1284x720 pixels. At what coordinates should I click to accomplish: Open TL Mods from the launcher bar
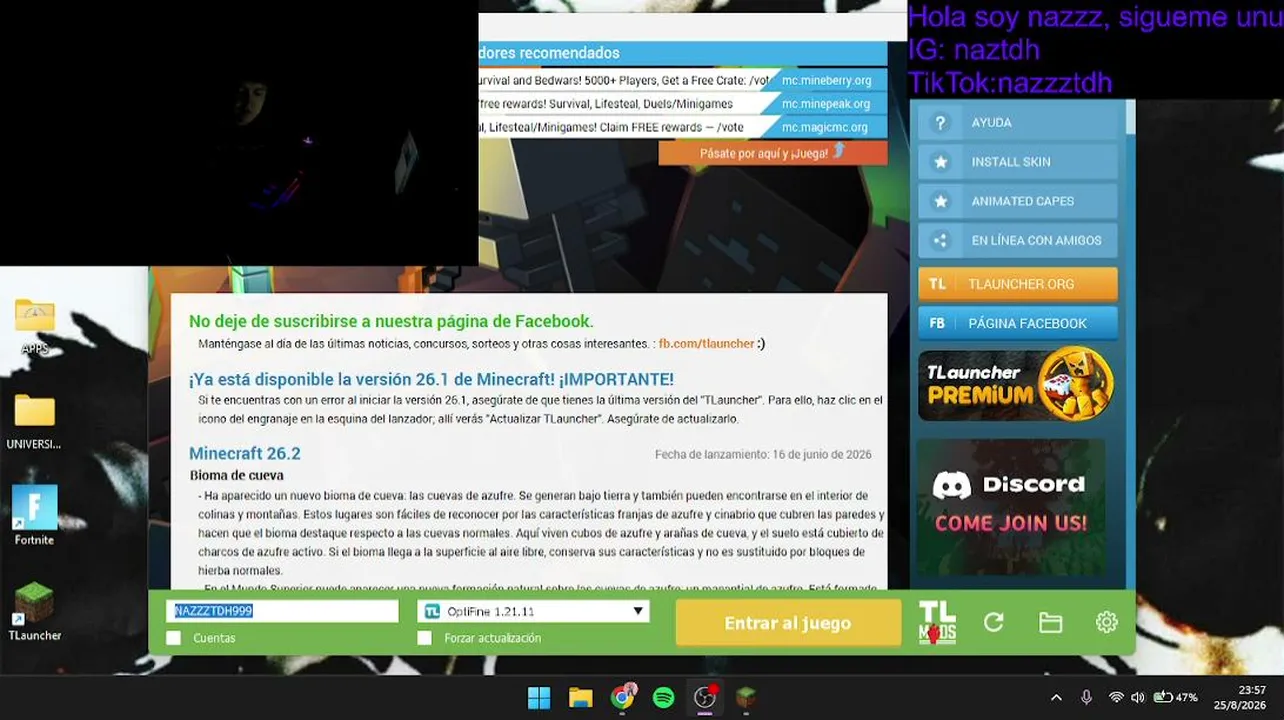tap(937, 622)
